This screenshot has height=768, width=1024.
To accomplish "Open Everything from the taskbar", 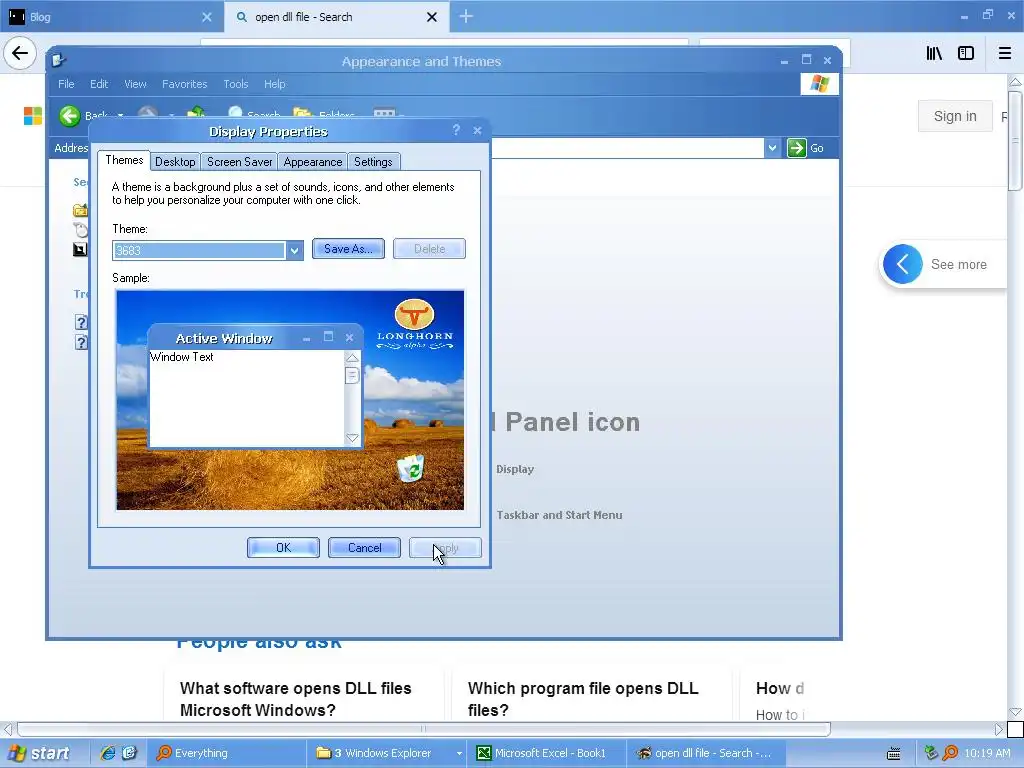I will coord(225,753).
